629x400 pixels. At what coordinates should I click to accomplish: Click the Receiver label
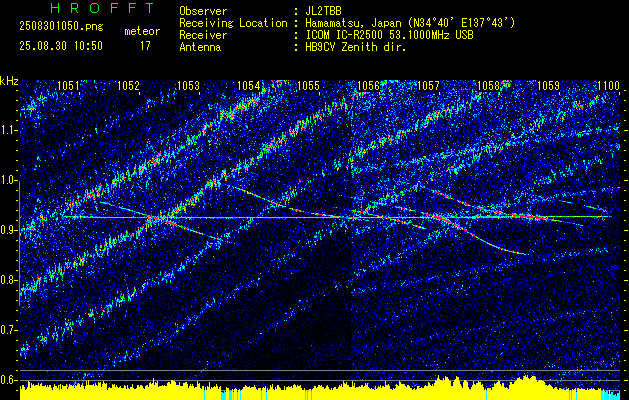pyautogui.click(x=203, y=35)
